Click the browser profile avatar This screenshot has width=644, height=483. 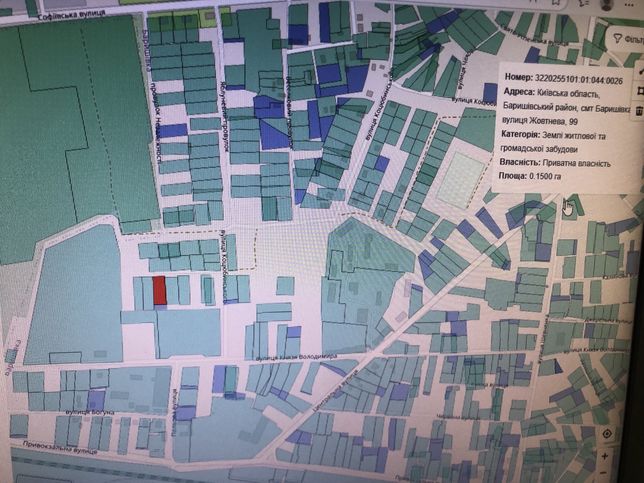coord(607,4)
